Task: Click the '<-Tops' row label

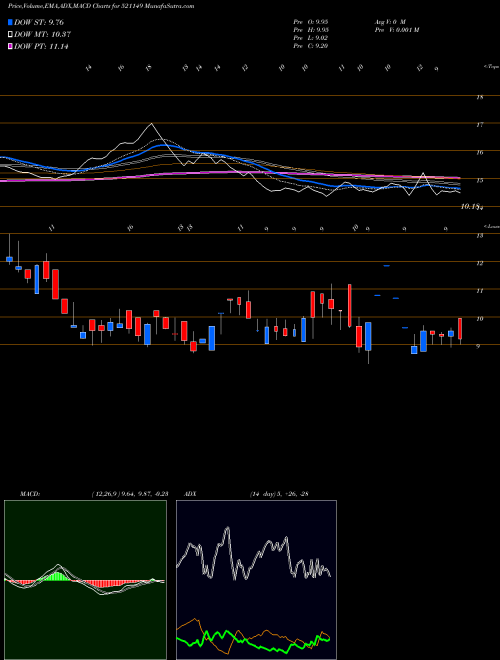Action: tap(491, 67)
